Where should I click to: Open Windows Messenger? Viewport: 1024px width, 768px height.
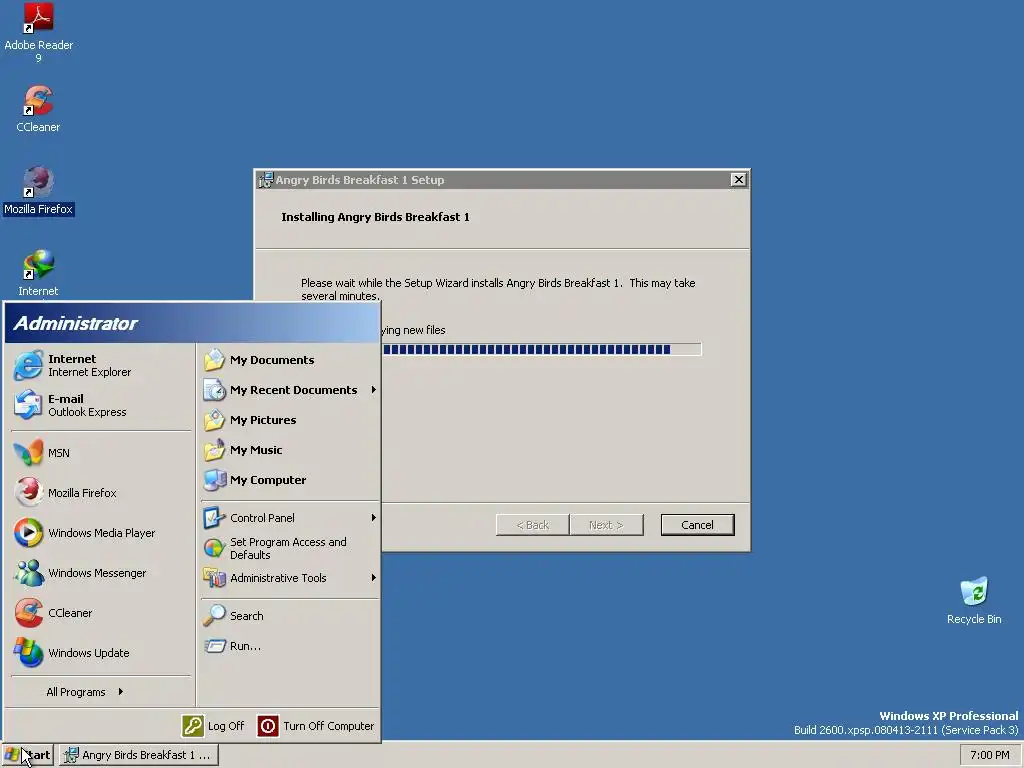101,573
